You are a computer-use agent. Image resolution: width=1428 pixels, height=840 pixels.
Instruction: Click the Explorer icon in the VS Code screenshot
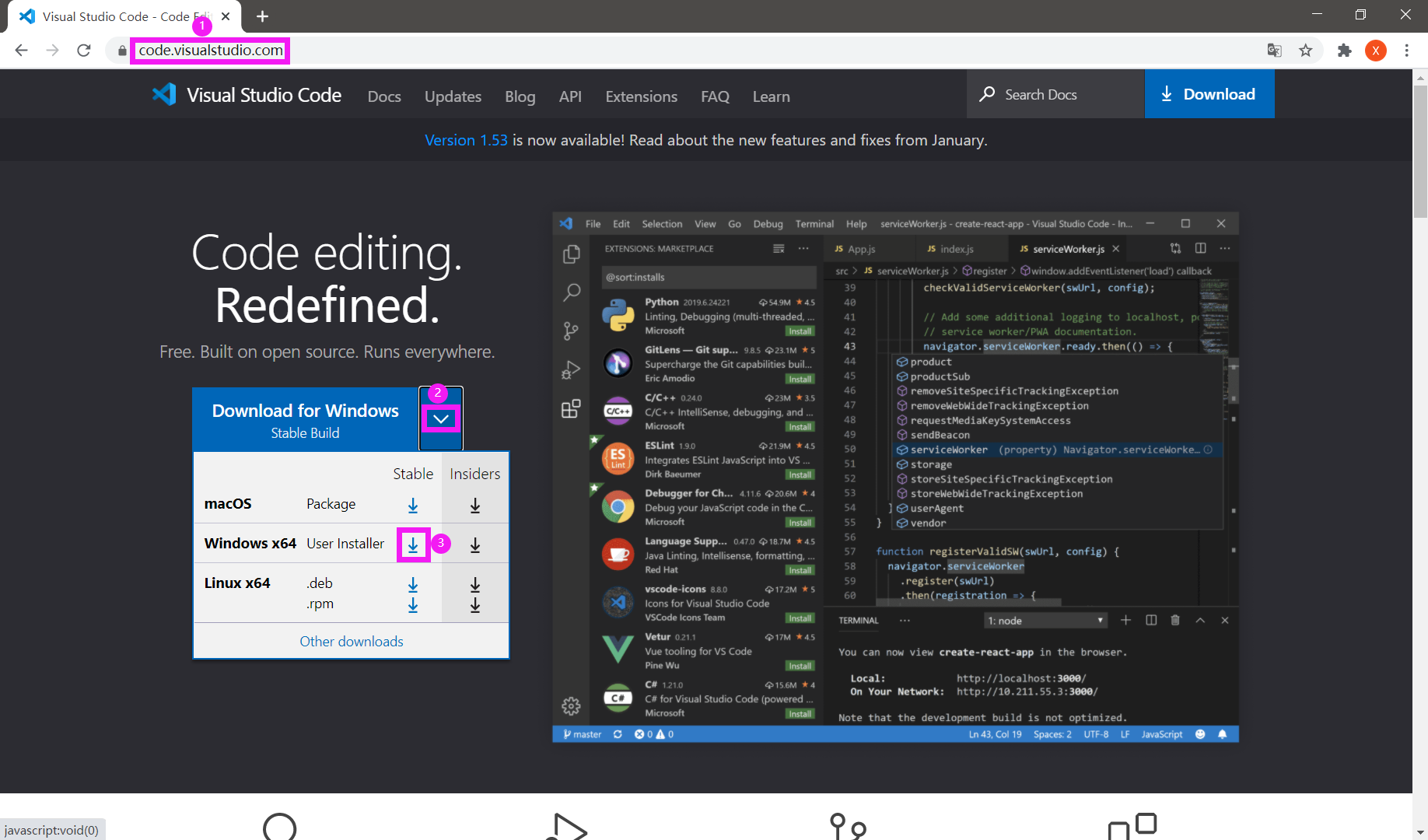pyautogui.click(x=572, y=254)
